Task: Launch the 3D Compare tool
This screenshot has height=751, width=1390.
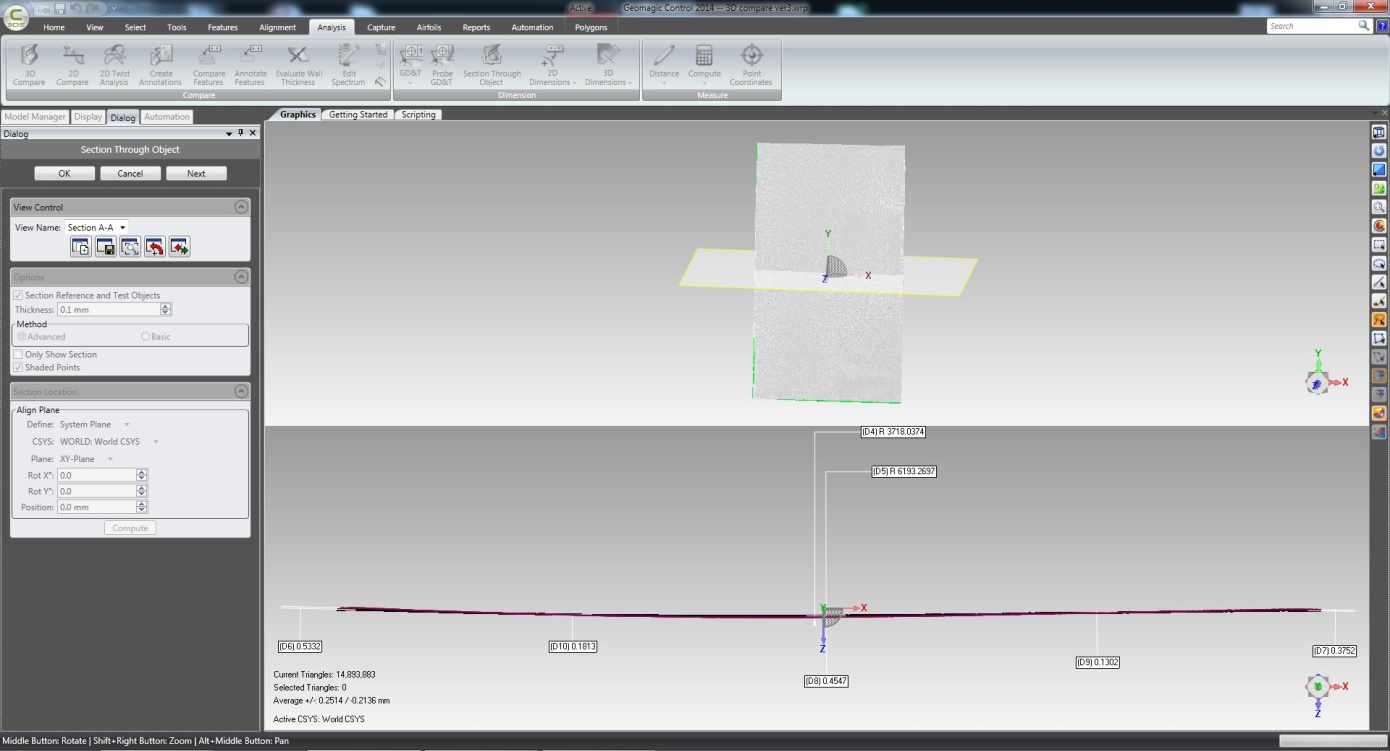Action: 29,65
